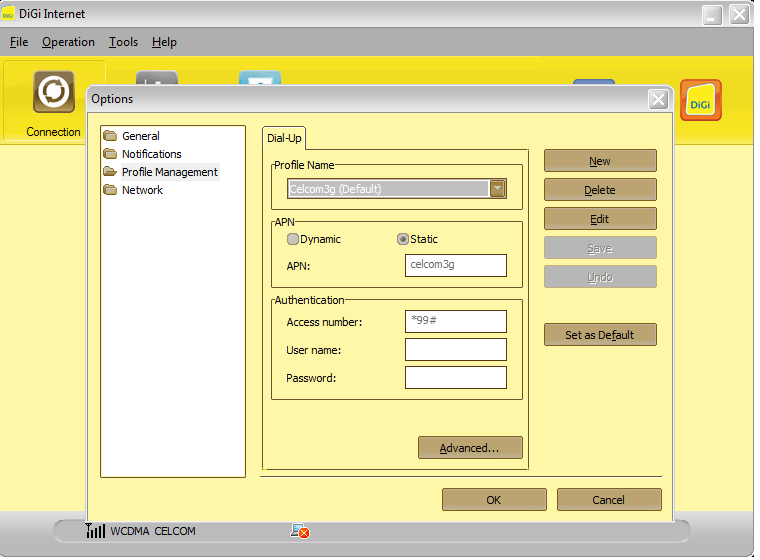Close the Options dialog
This screenshot has width=760, height=560.
pos(658,100)
